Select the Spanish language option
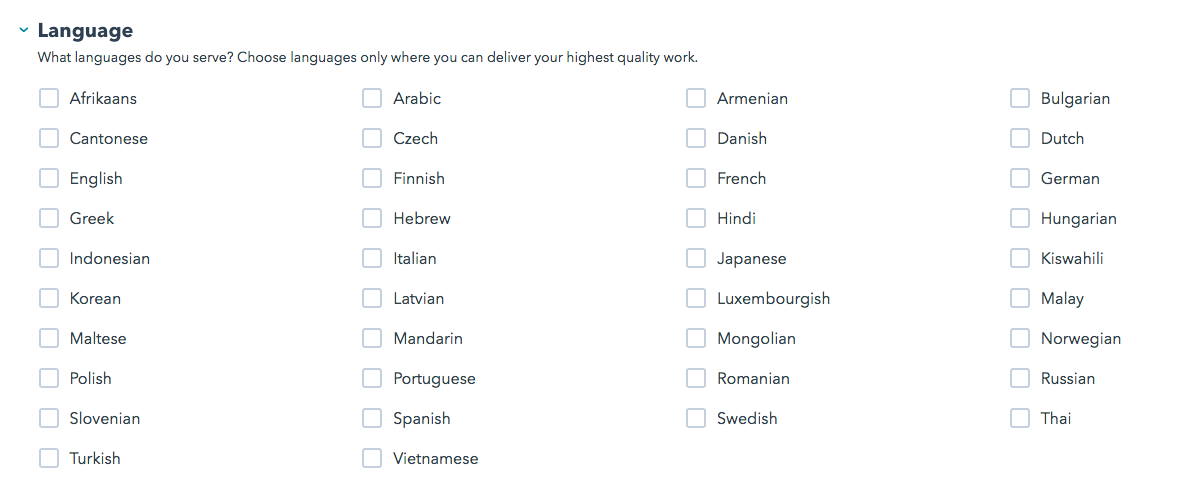The image size is (1198, 497). (x=372, y=418)
